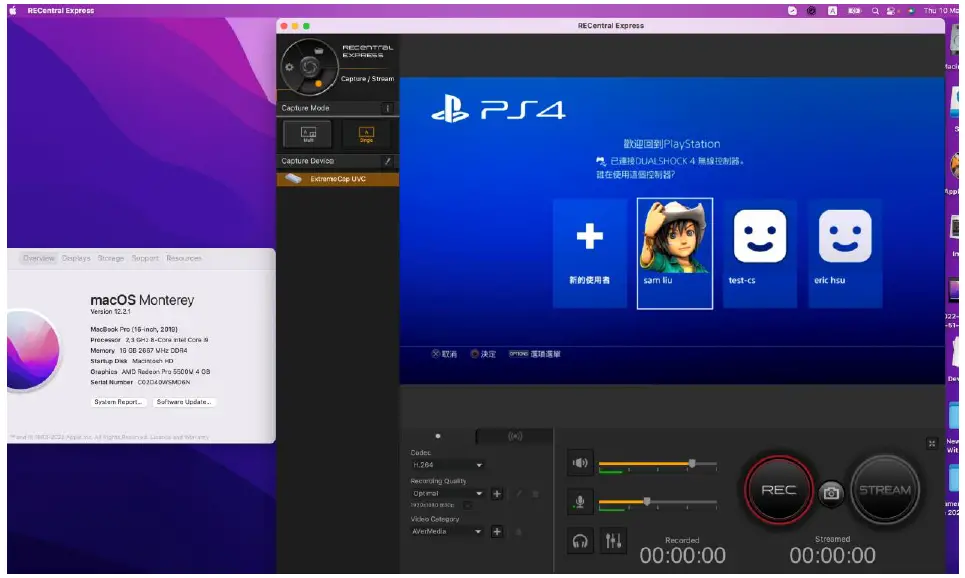Click small icon beside 1920x1080 resolution text
The width and height of the screenshot is (965, 578).
[x=467, y=505]
